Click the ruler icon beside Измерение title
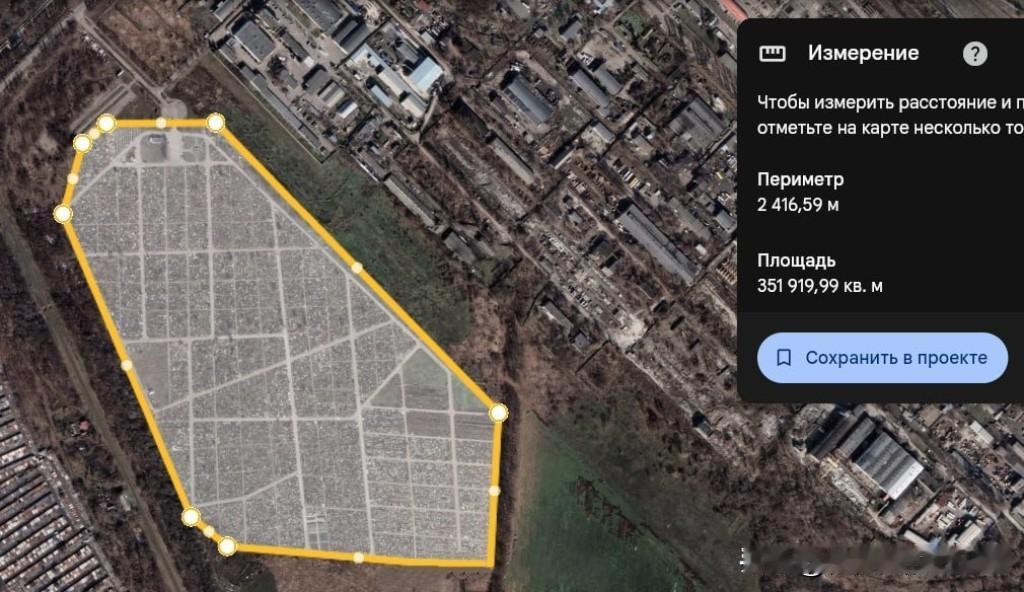Image resolution: width=1024 pixels, height=592 pixels. click(x=772, y=53)
